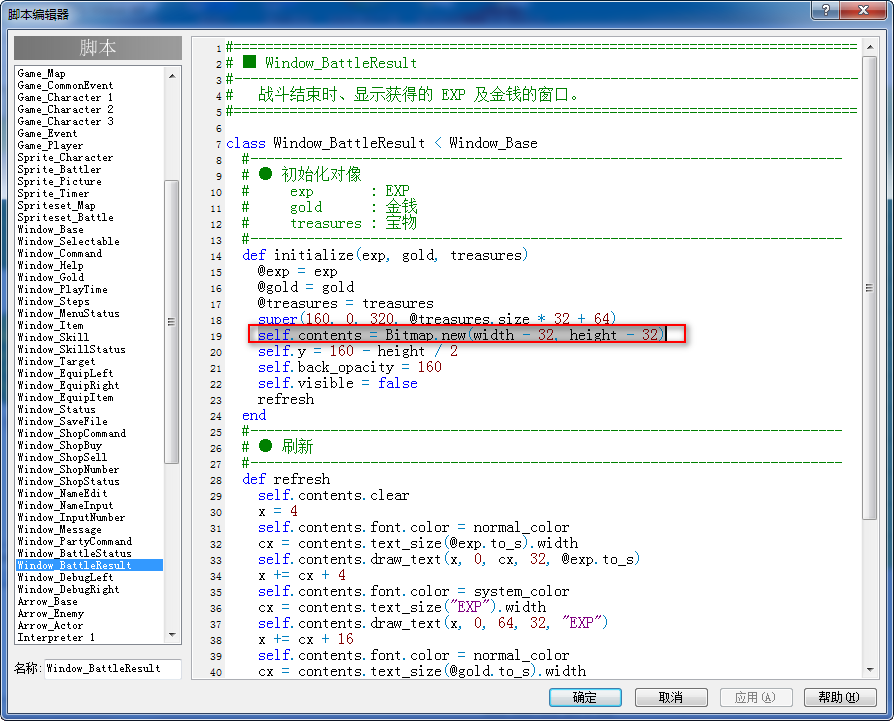
Task: Select Window_InputNumber script
Action: click(x=71, y=516)
